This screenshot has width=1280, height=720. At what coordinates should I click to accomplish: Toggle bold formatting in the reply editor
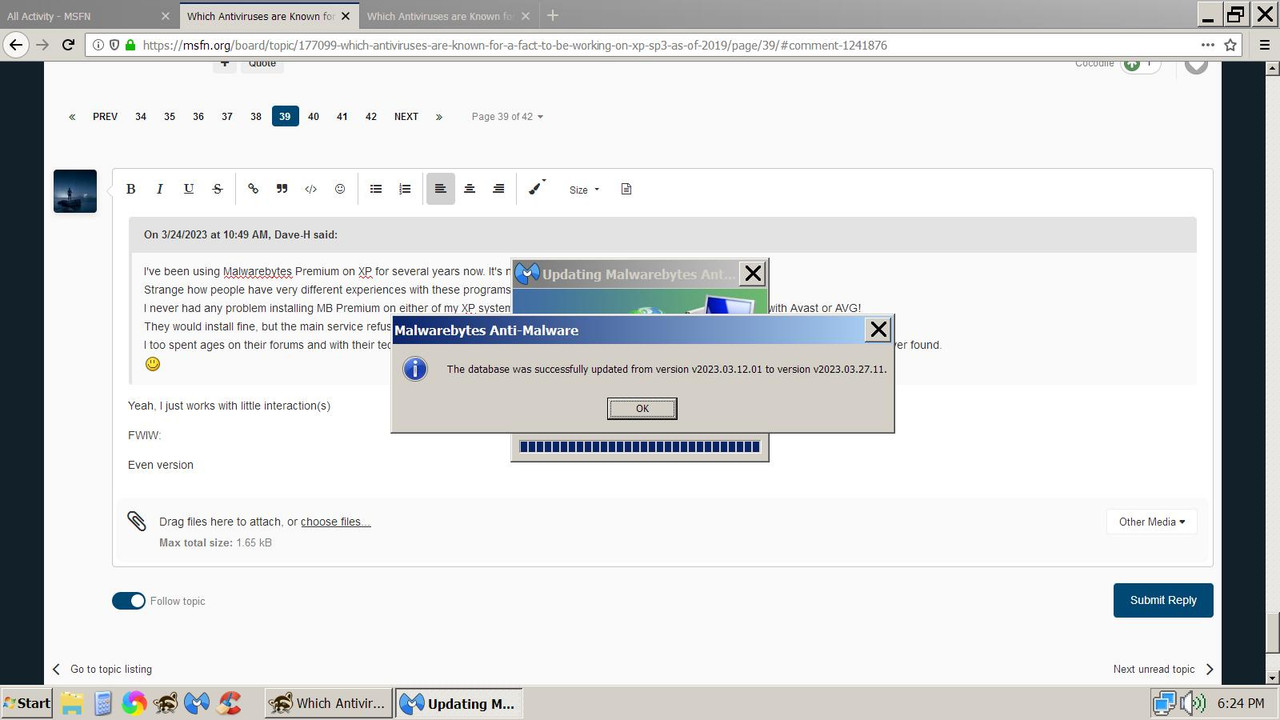pos(130,189)
